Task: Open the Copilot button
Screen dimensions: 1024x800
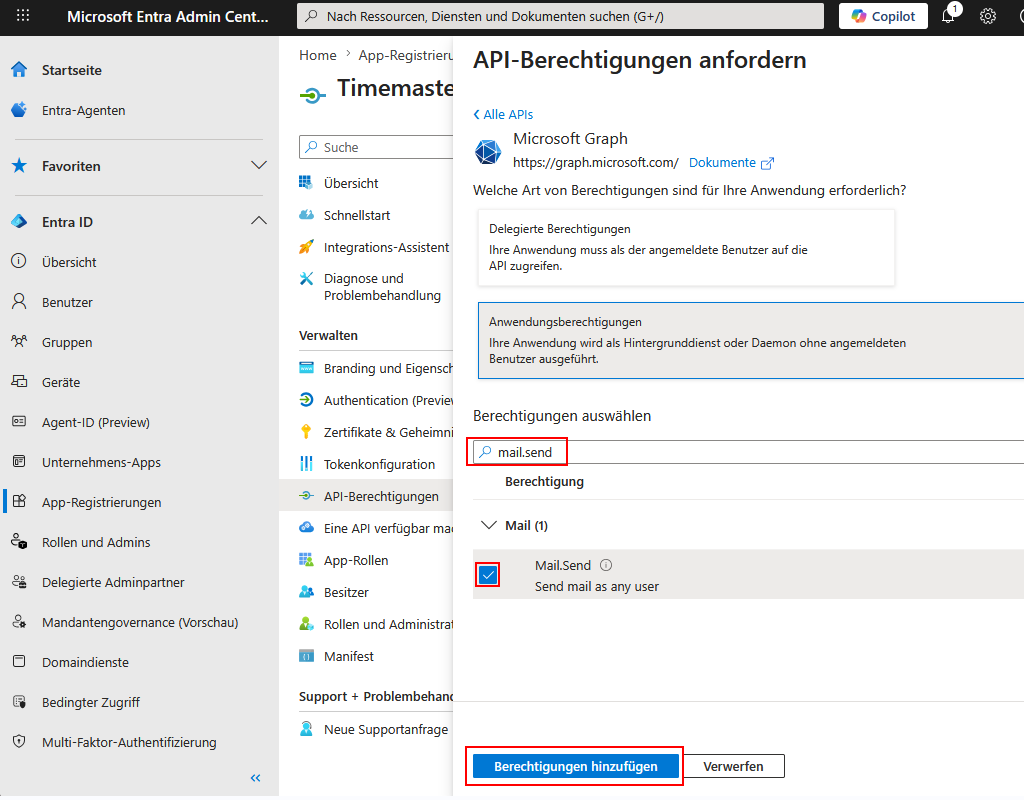Action: (x=883, y=16)
